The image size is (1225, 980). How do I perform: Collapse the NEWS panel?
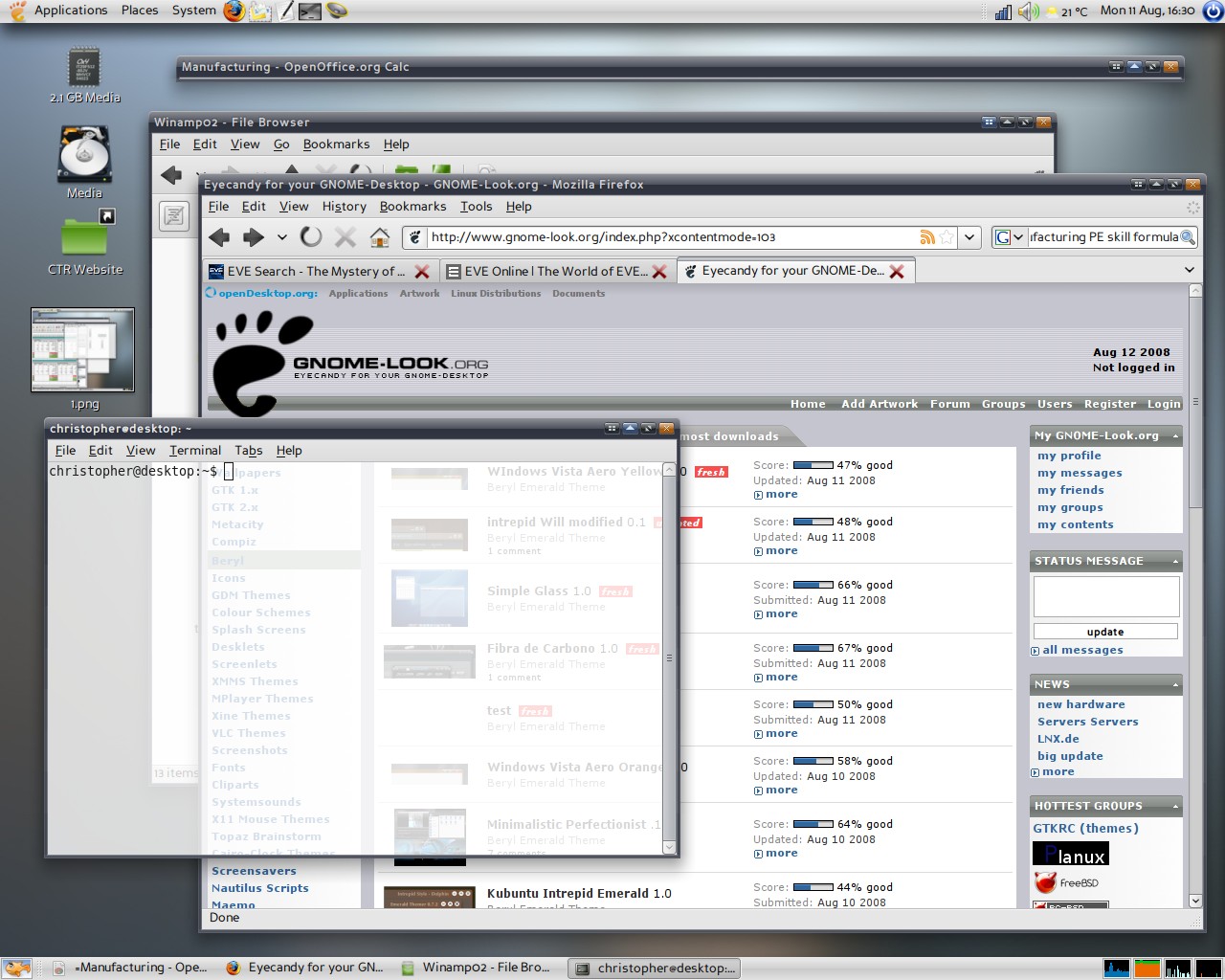pos(1175,685)
